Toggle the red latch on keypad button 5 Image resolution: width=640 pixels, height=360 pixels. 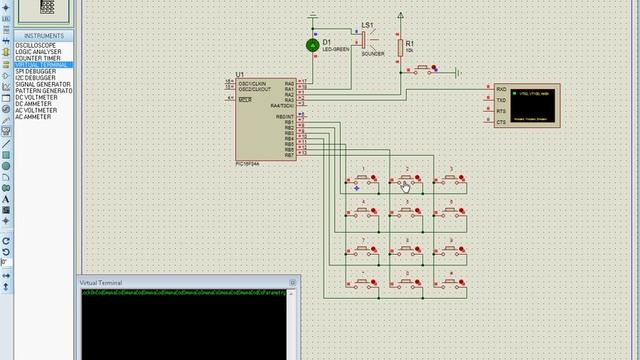[418, 211]
